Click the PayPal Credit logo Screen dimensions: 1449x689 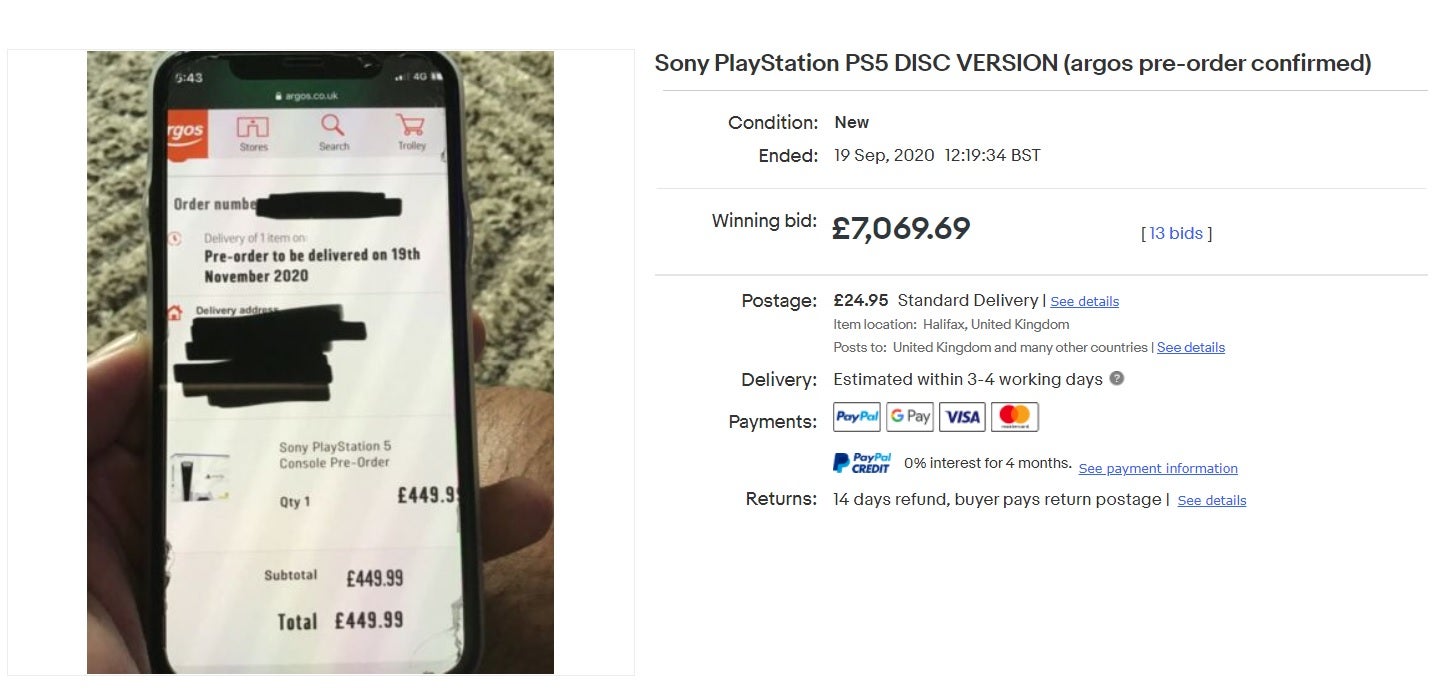(x=862, y=463)
